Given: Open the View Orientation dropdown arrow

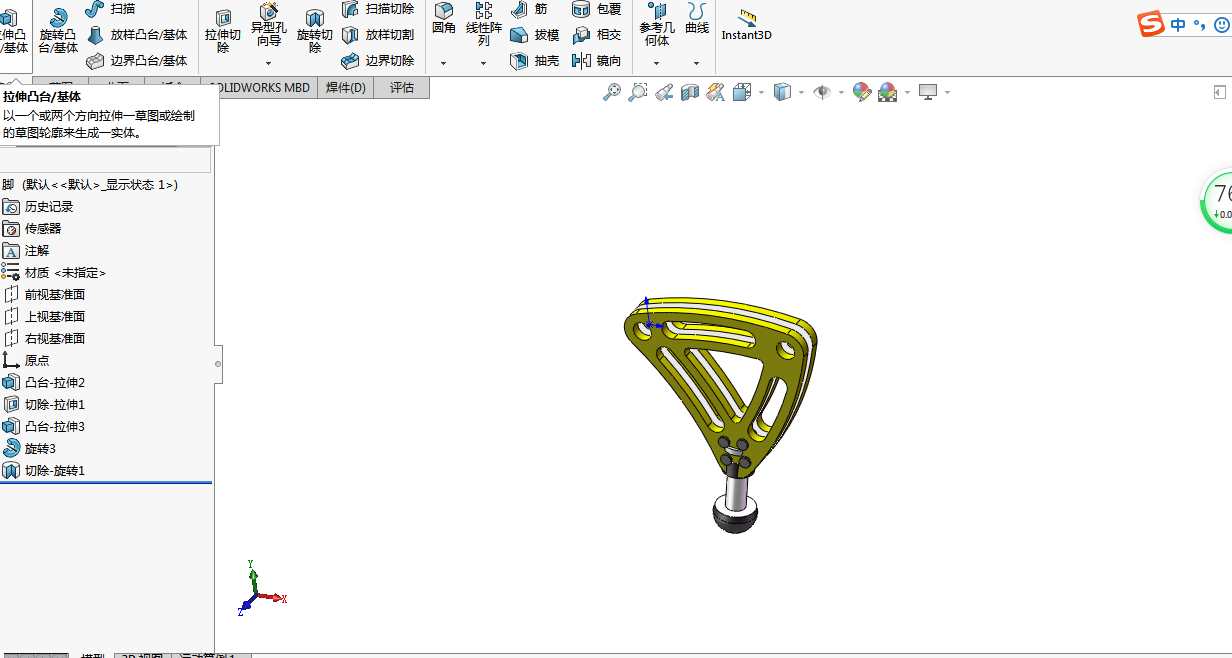Looking at the screenshot, I should pyautogui.click(x=762, y=93).
